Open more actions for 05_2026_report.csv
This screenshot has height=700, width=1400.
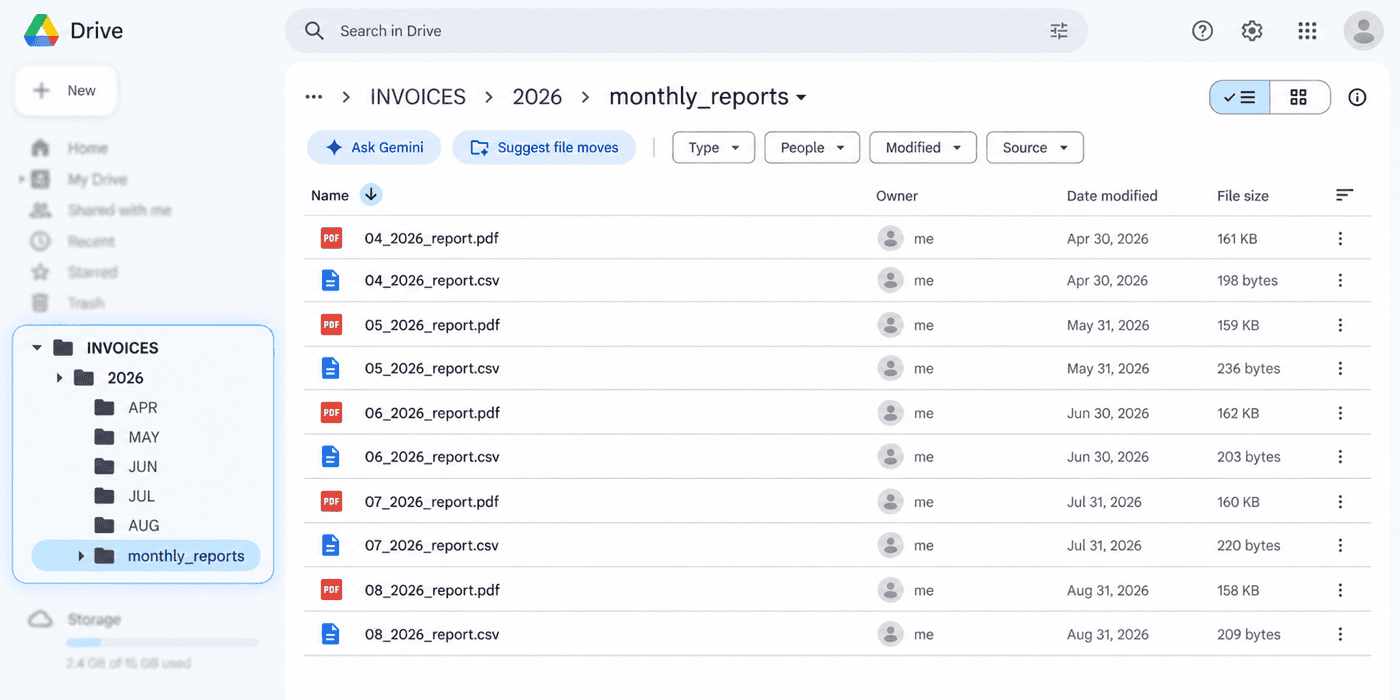coord(1340,369)
